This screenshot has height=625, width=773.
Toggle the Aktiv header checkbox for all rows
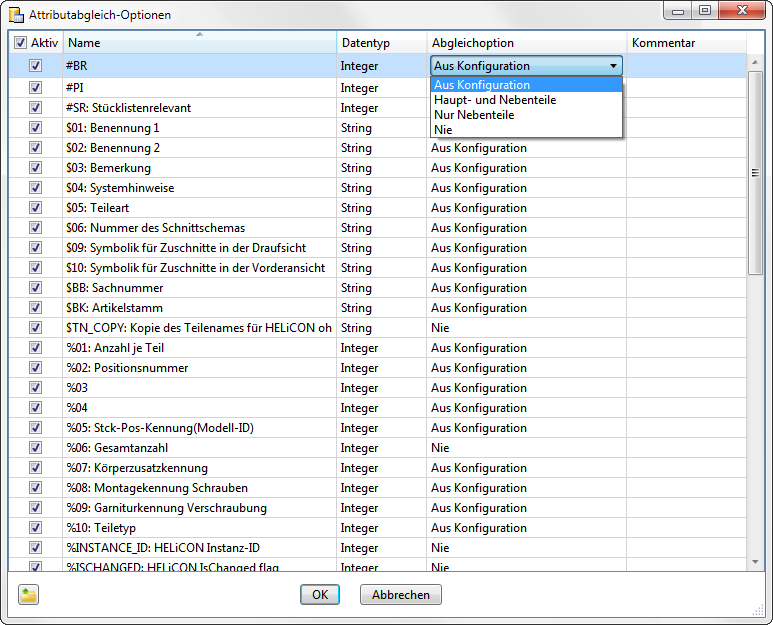point(21,44)
